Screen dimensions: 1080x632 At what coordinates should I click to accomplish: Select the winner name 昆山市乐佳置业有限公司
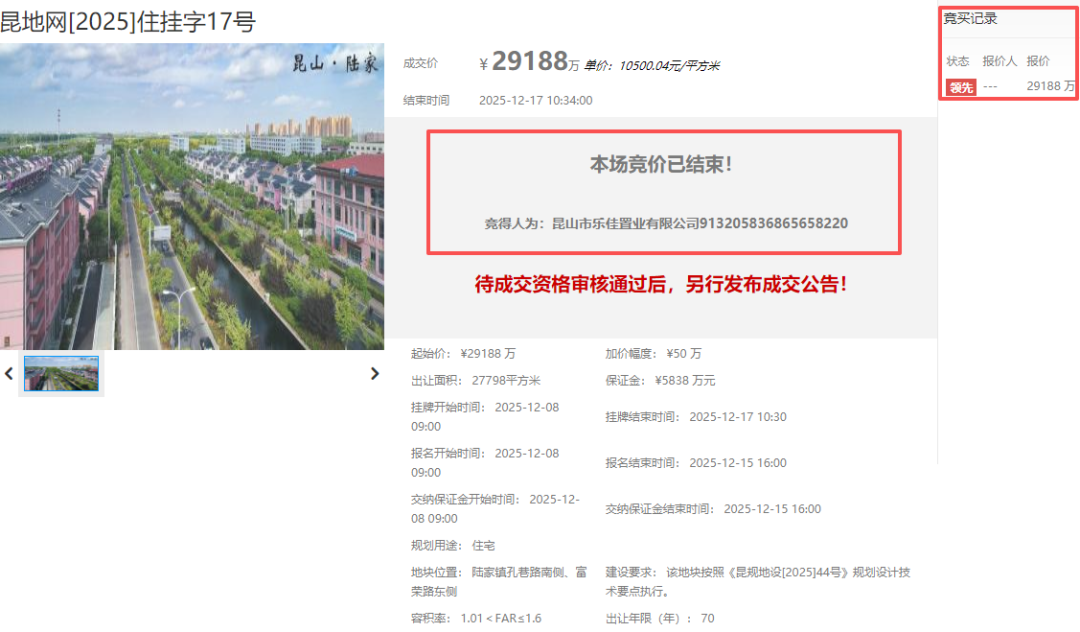(x=625, y=223)
